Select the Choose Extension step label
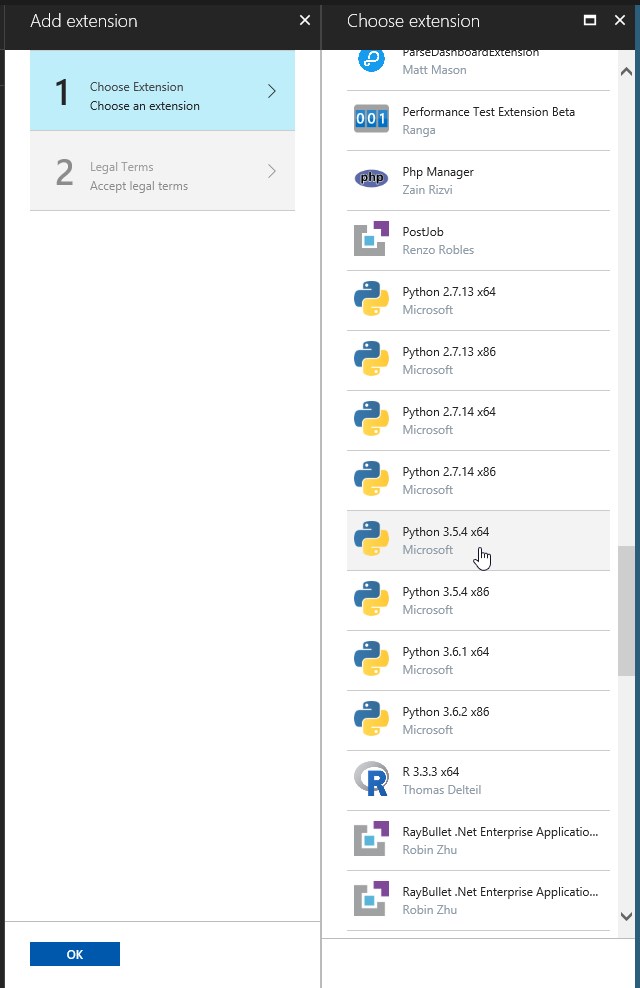 (x=137, y=86)
